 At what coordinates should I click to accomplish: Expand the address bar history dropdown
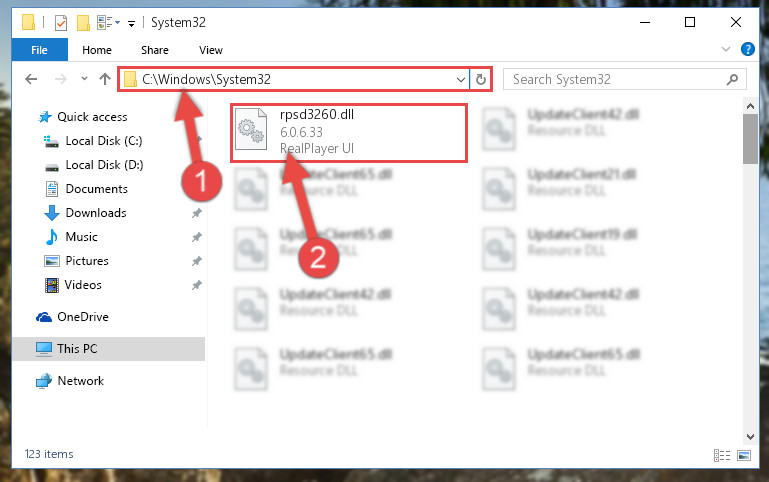461,79
